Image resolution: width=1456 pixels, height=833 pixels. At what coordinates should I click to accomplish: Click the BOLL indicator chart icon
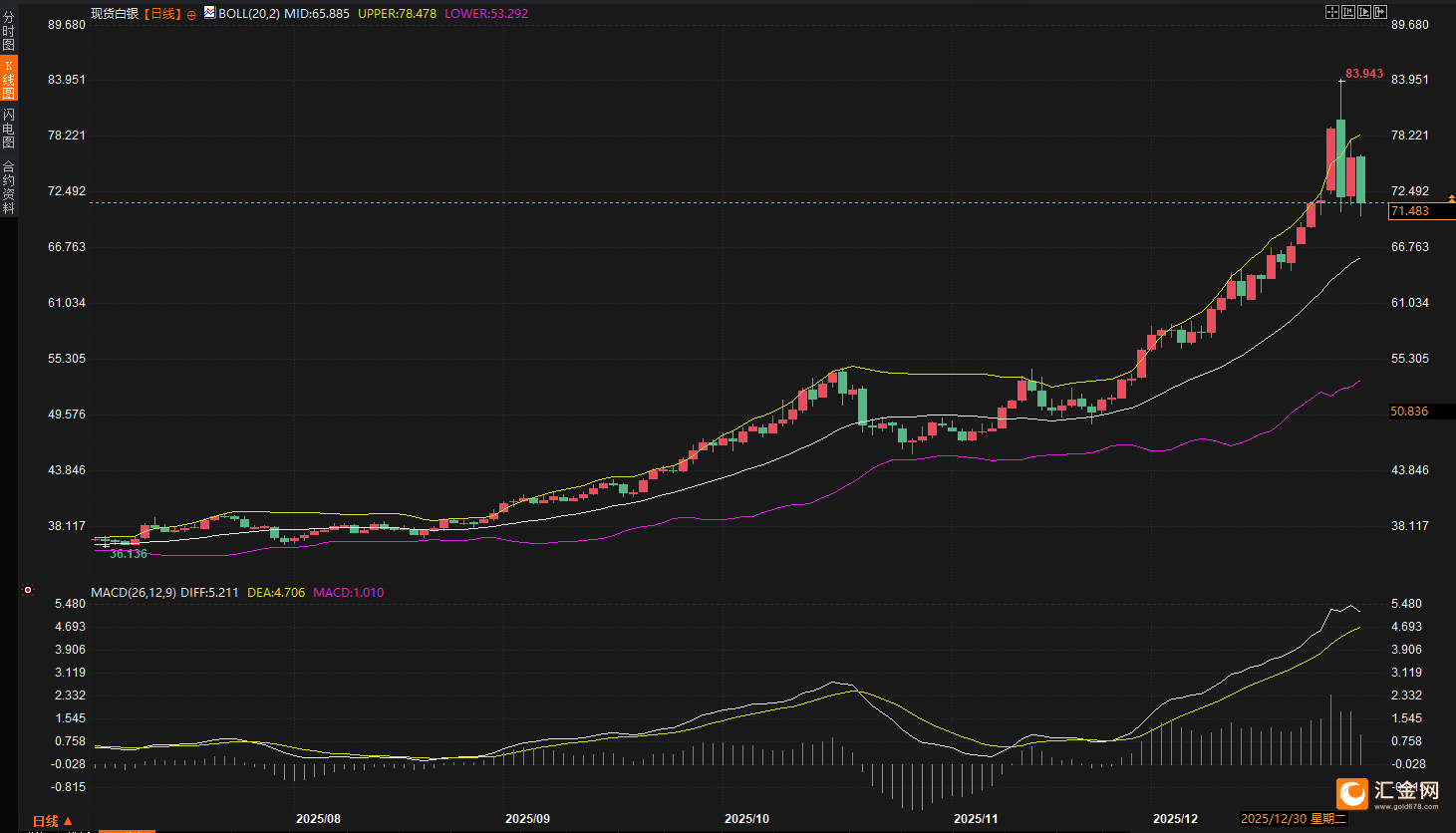pos(209,13)
